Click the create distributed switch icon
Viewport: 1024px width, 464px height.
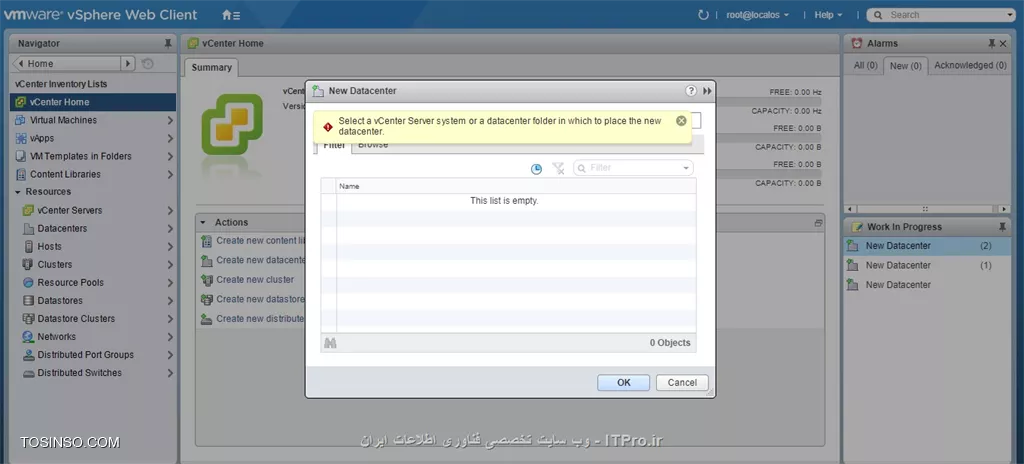[x=207, y=319]
